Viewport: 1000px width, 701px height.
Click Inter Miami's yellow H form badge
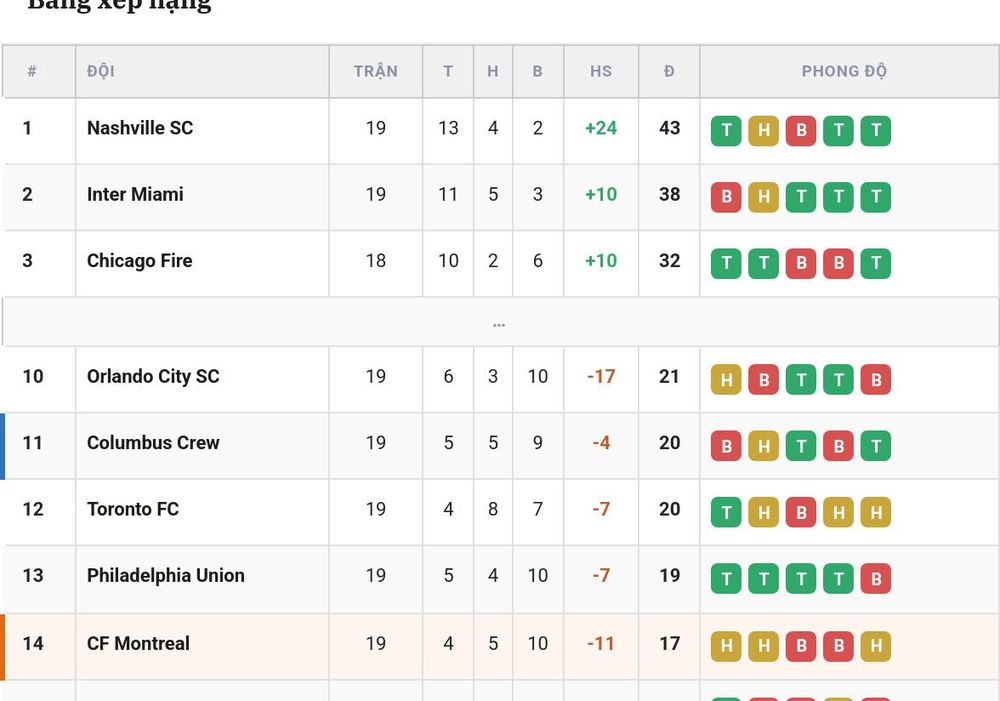point(763,197)
